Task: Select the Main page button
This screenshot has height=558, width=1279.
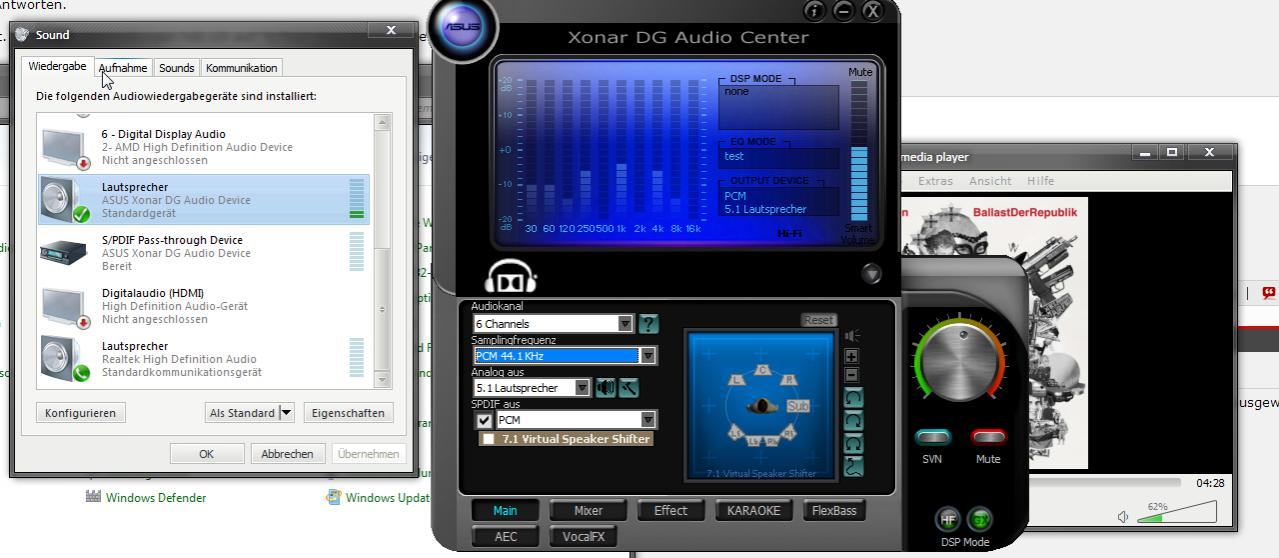Action: [x=505, y=510]
